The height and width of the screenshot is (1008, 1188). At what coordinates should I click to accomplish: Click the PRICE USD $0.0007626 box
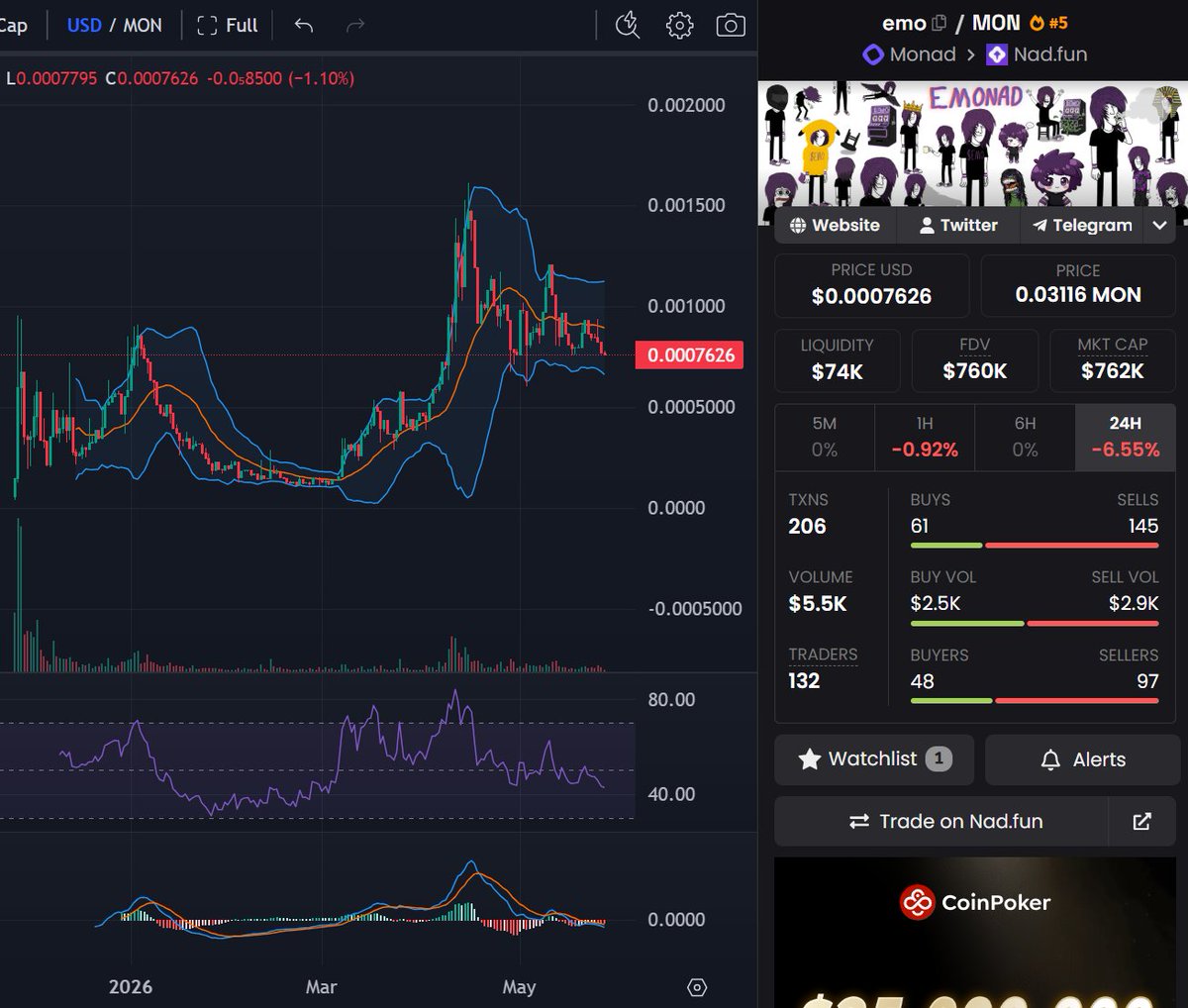tap(871, 285)
